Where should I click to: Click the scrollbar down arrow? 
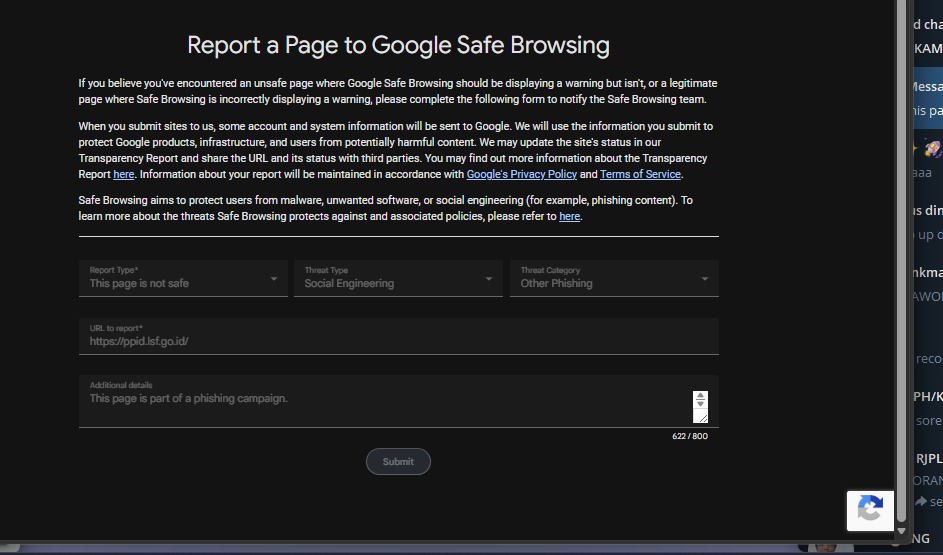coord(901,531)
